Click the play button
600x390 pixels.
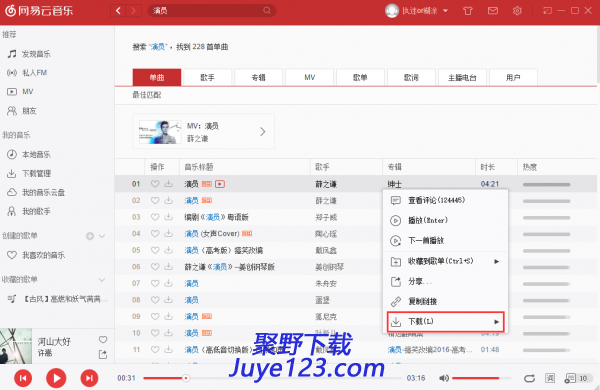56,378
